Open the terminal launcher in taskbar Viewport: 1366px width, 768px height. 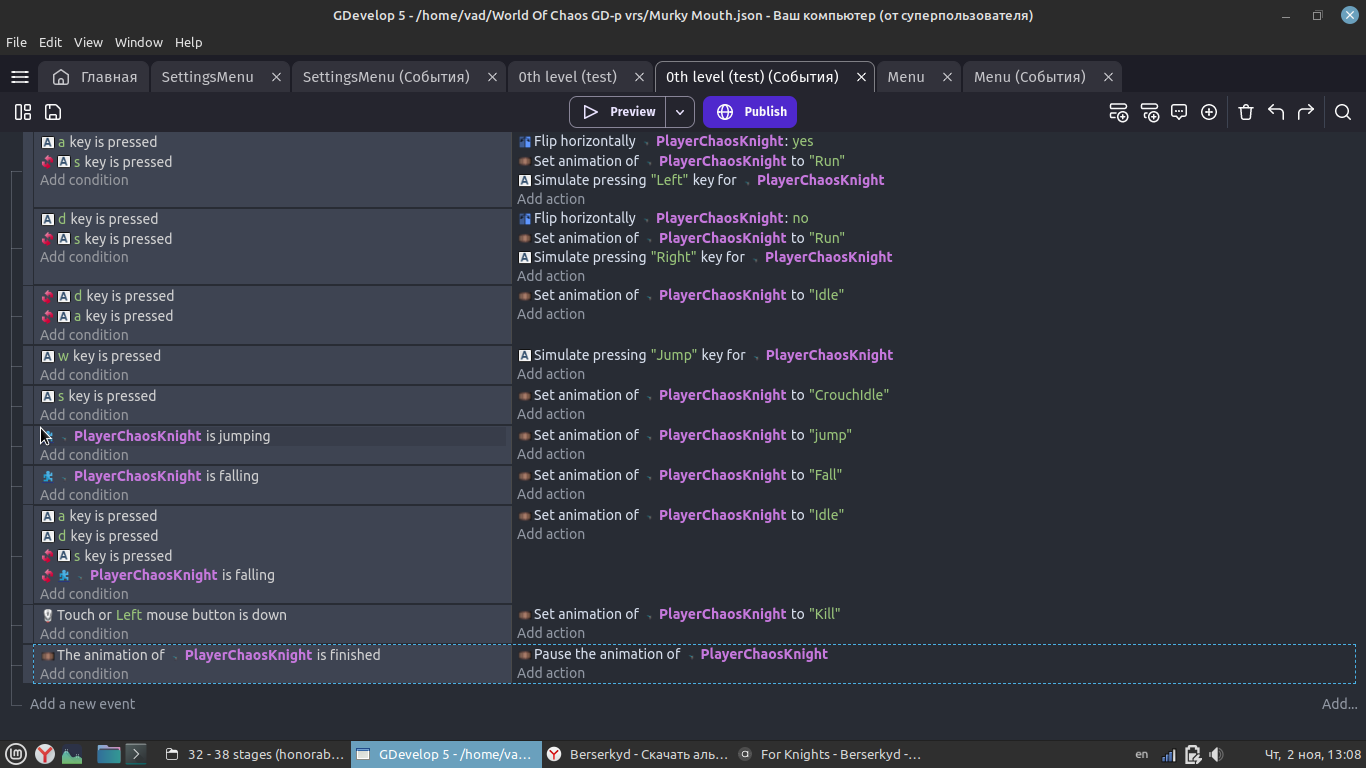pos(137,754)
